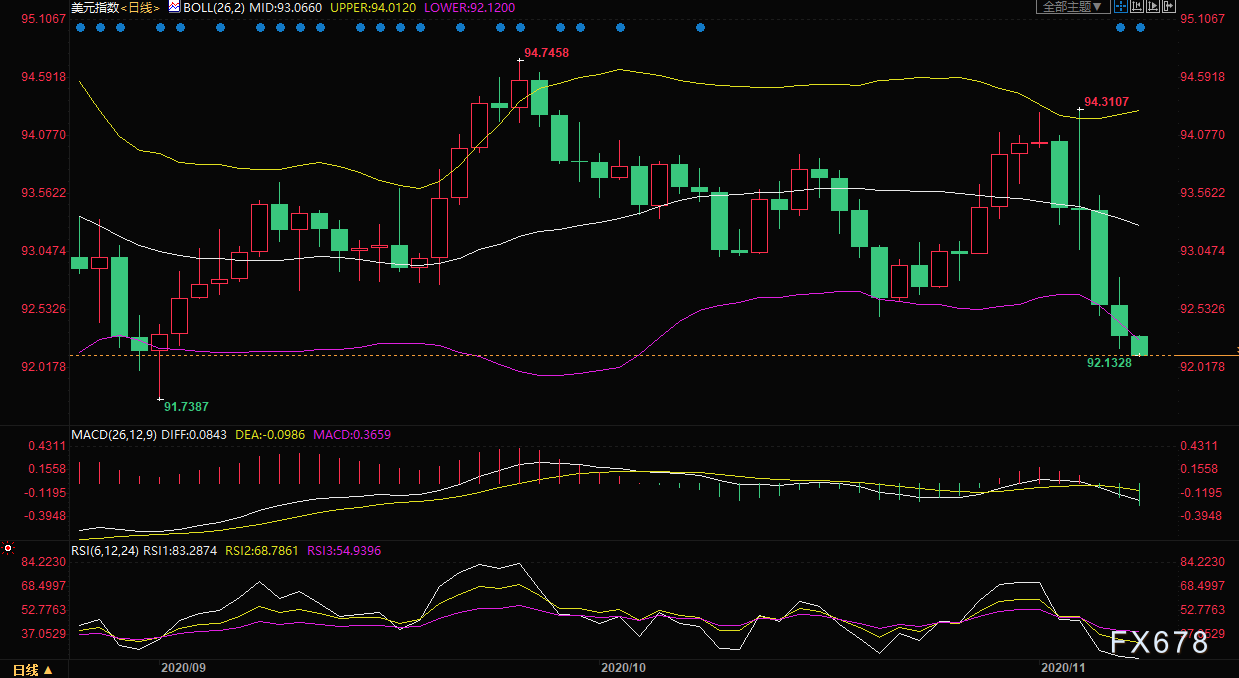
Task: Open the 日线 period selector at the bottom left
Action: (31, 669)
